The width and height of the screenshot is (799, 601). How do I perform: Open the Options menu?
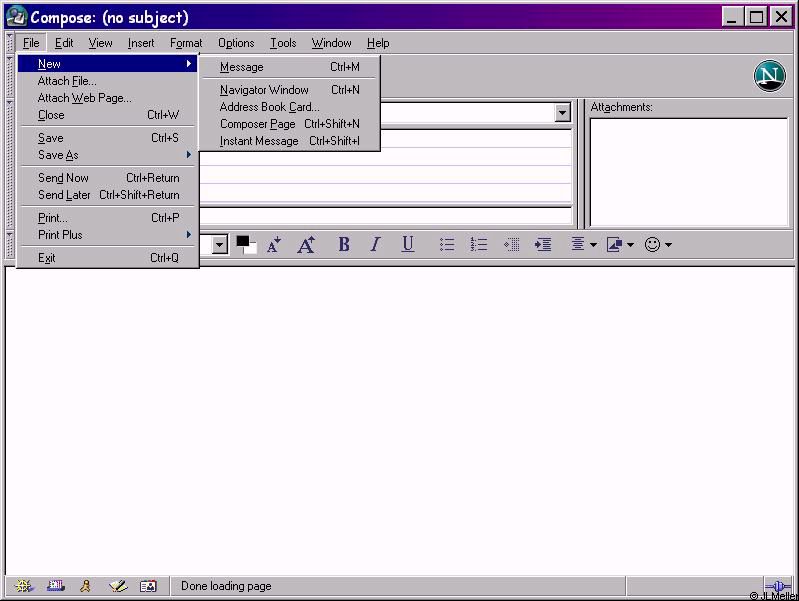tap(236, 43)
